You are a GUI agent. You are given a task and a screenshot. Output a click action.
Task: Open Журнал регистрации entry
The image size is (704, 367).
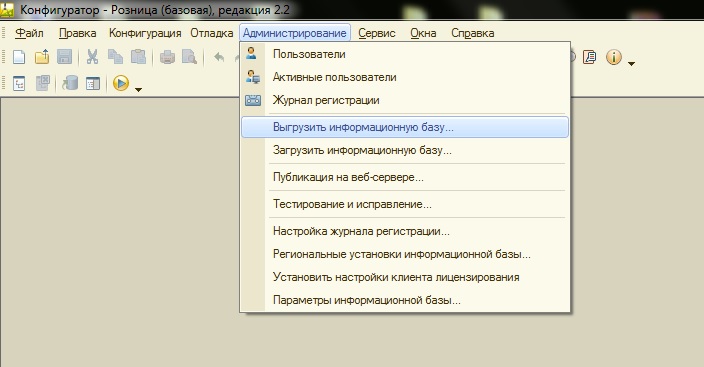(405, 100)
